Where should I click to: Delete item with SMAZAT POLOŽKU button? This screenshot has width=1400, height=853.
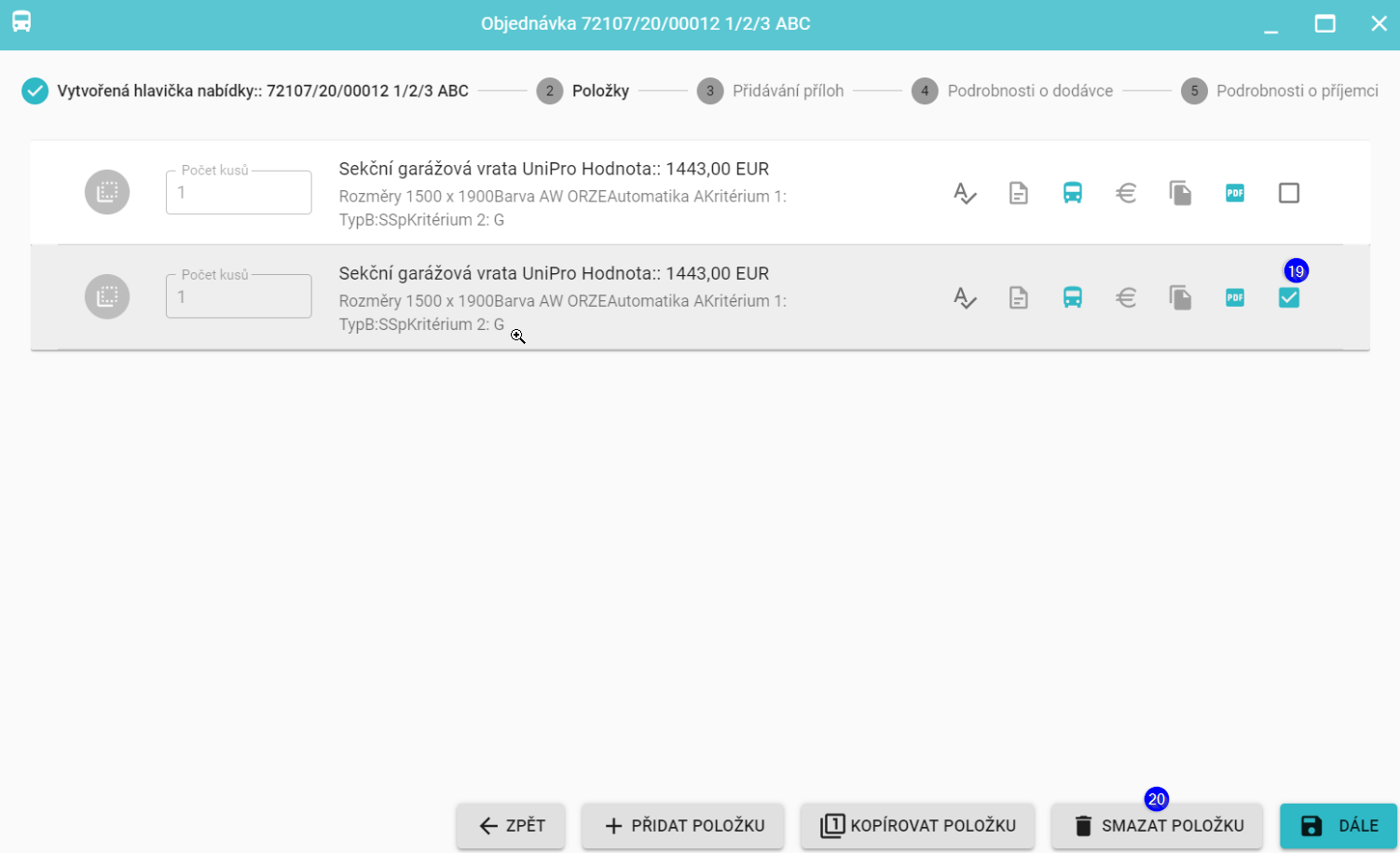click(x=1157, y=826)
